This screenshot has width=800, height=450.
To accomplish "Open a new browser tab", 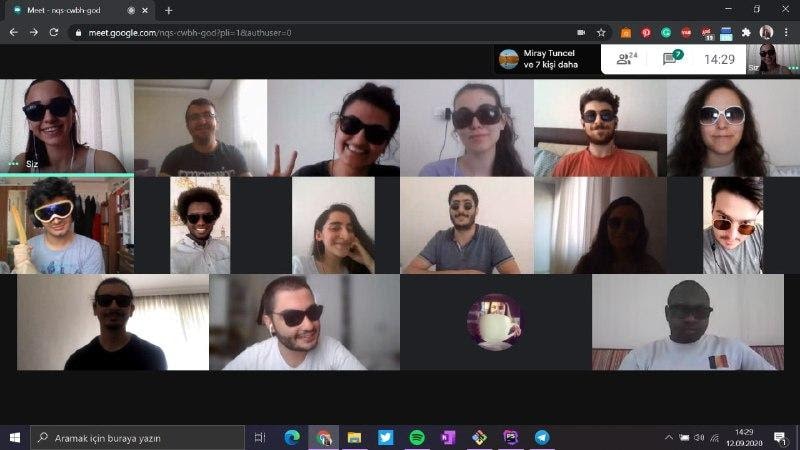I will (x=168, y=10).
